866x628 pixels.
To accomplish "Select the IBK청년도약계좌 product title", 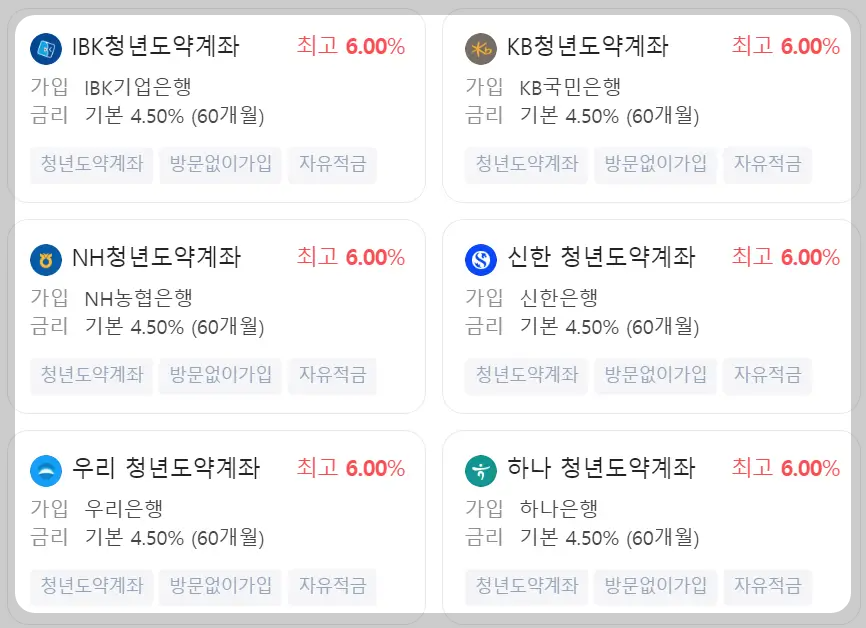I will [155, 45].
